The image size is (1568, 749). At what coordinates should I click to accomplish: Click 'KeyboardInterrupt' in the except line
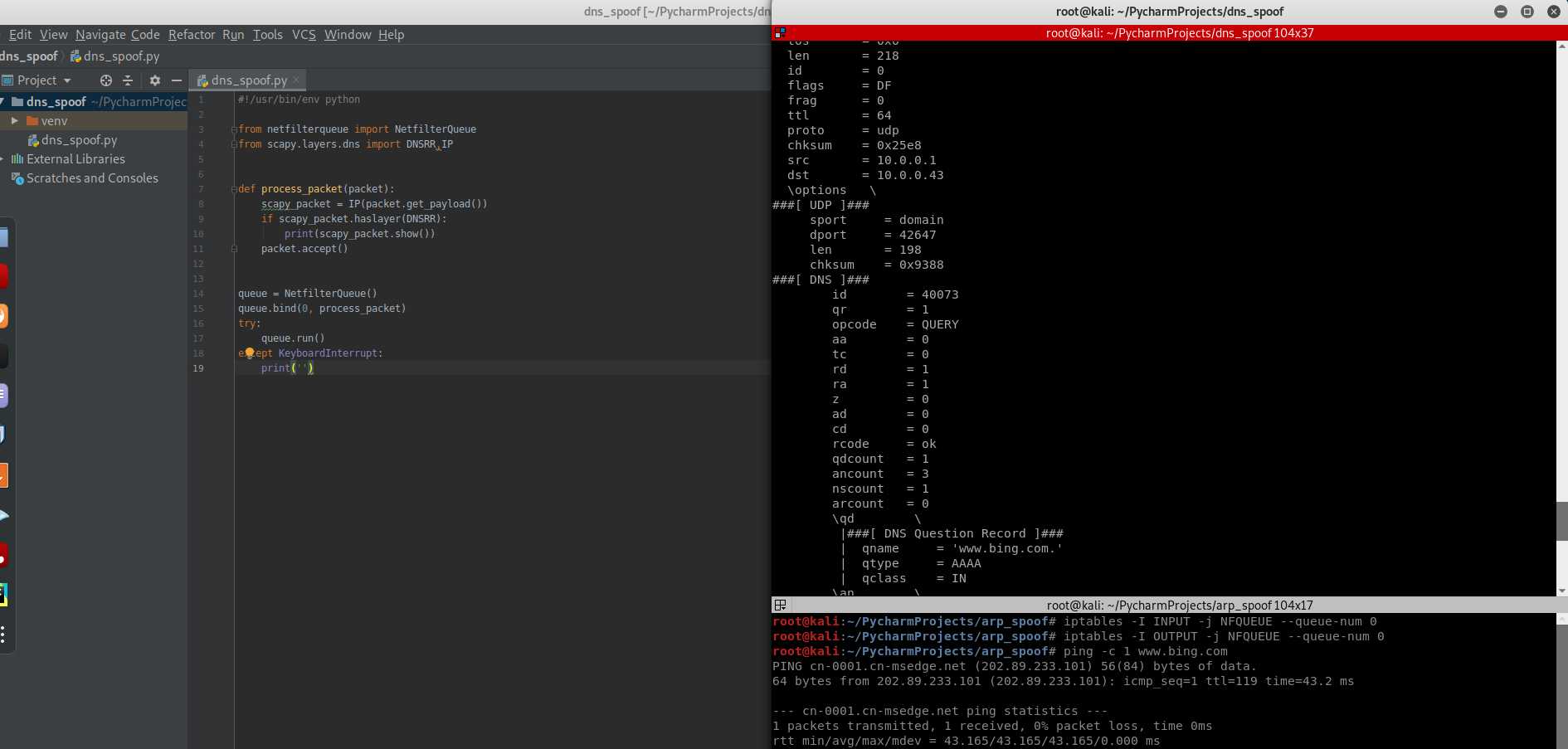328,353
